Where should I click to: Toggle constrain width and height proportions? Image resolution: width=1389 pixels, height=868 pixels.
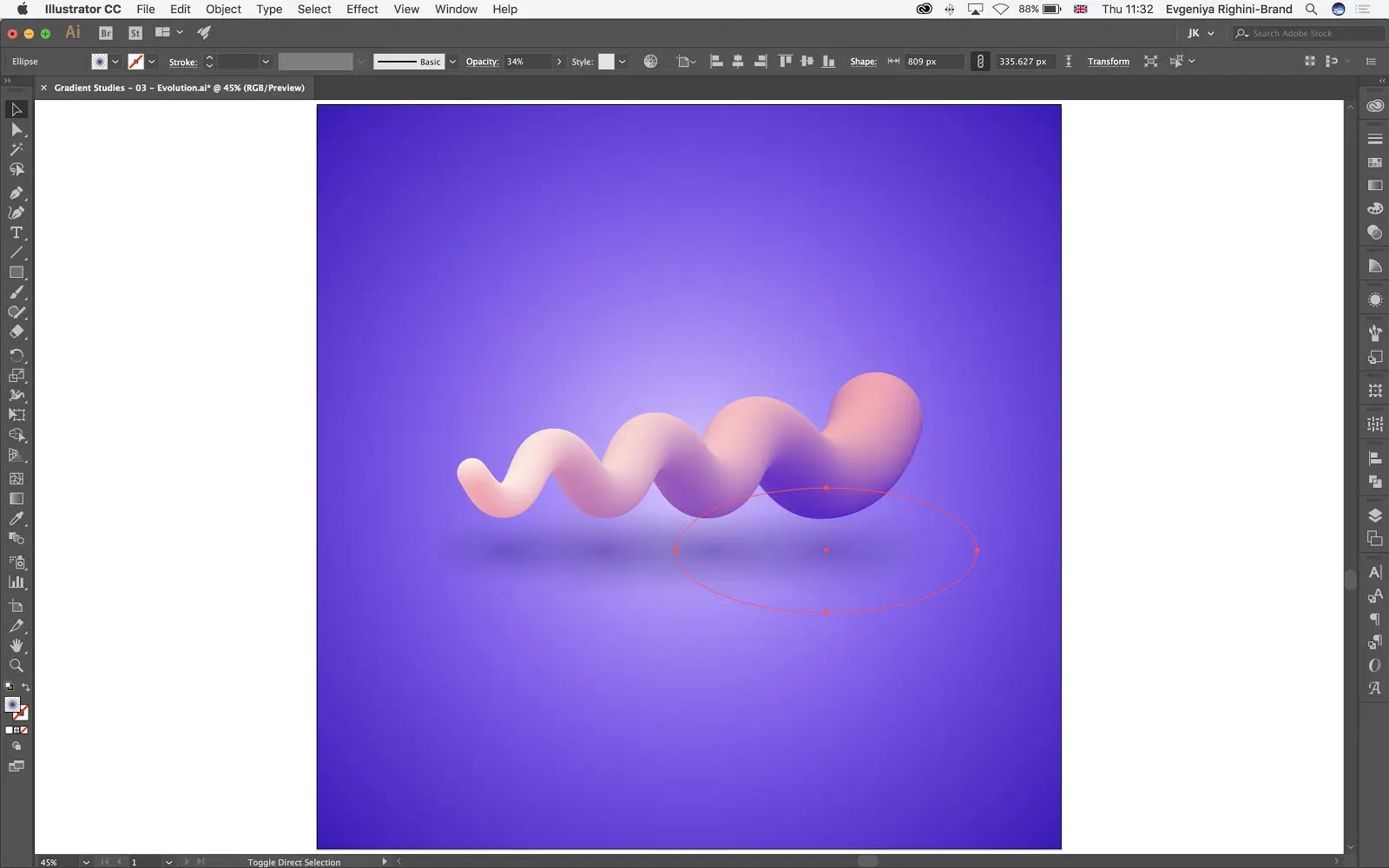(980, 62)
